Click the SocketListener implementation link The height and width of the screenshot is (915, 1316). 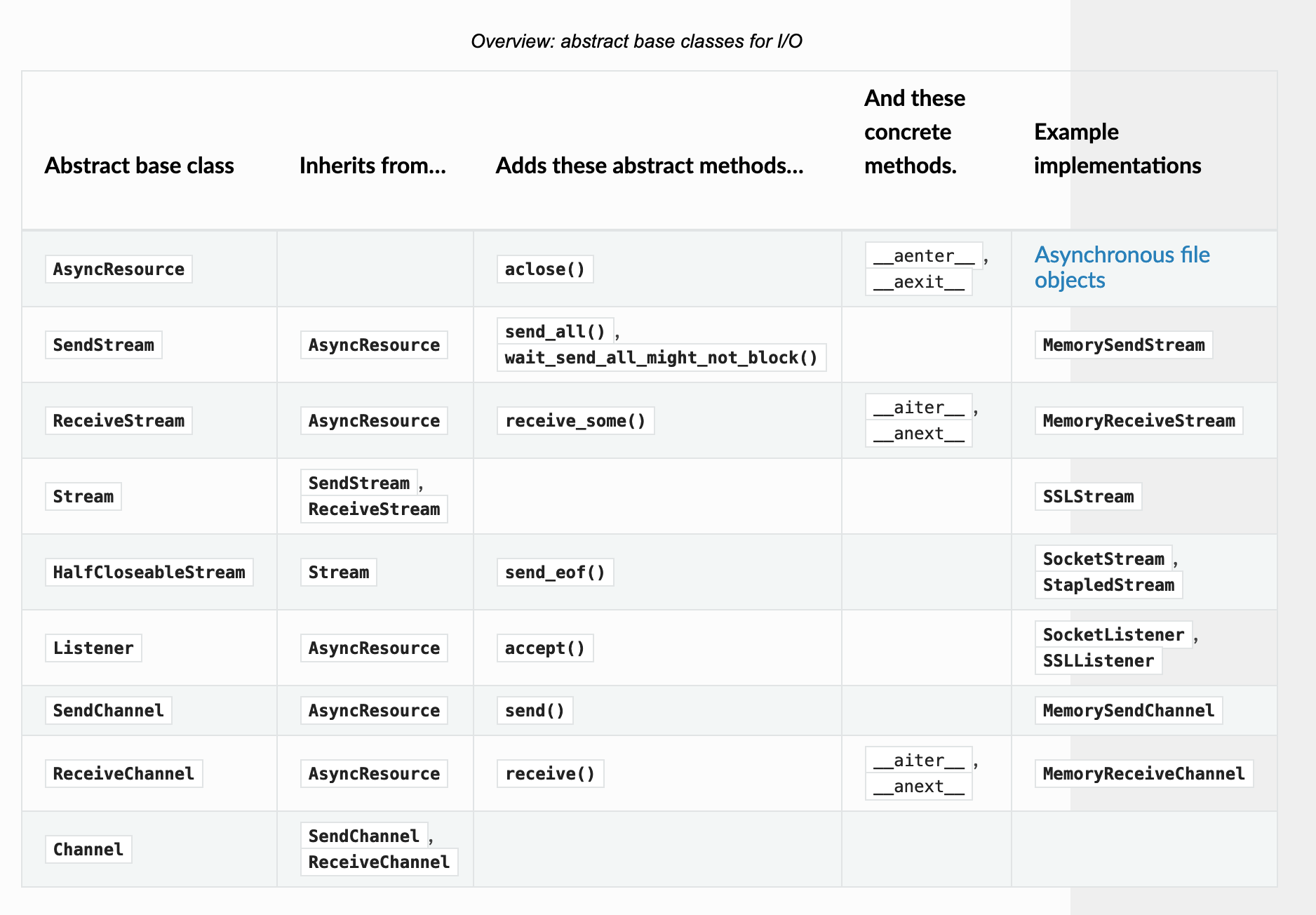pos(1113,635)
